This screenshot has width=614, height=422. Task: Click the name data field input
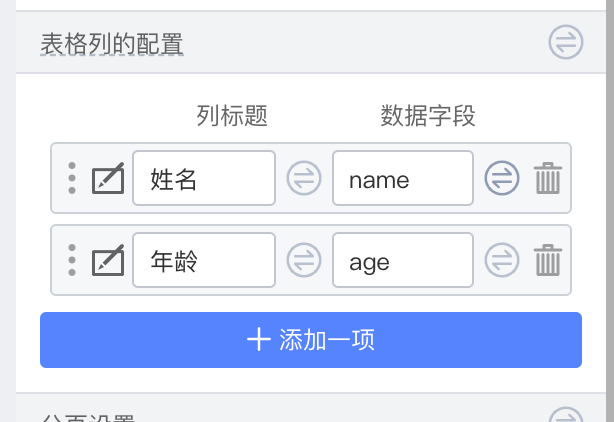coord(402,179)
